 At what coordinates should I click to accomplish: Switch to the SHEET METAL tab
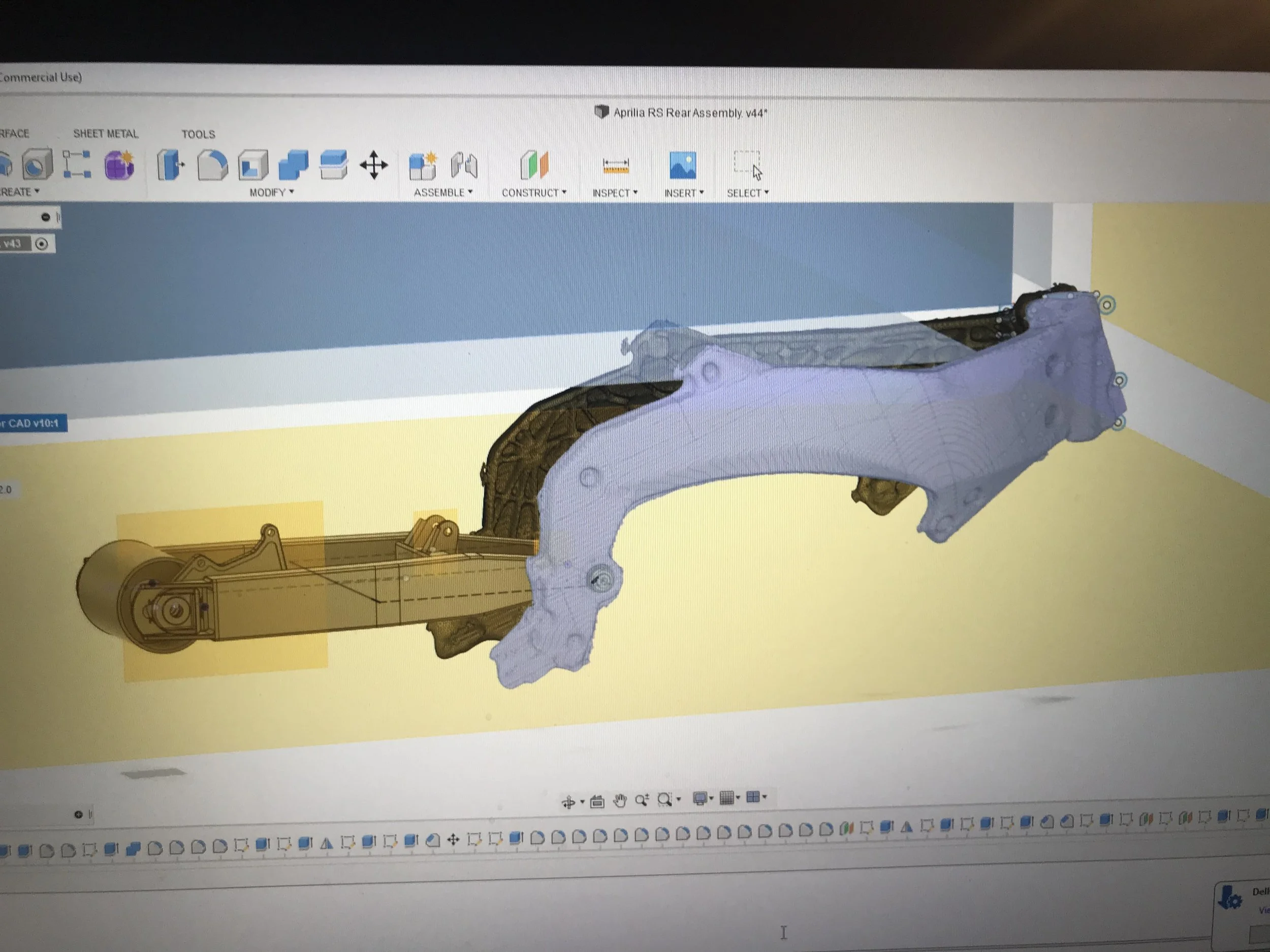coord(106,134)
